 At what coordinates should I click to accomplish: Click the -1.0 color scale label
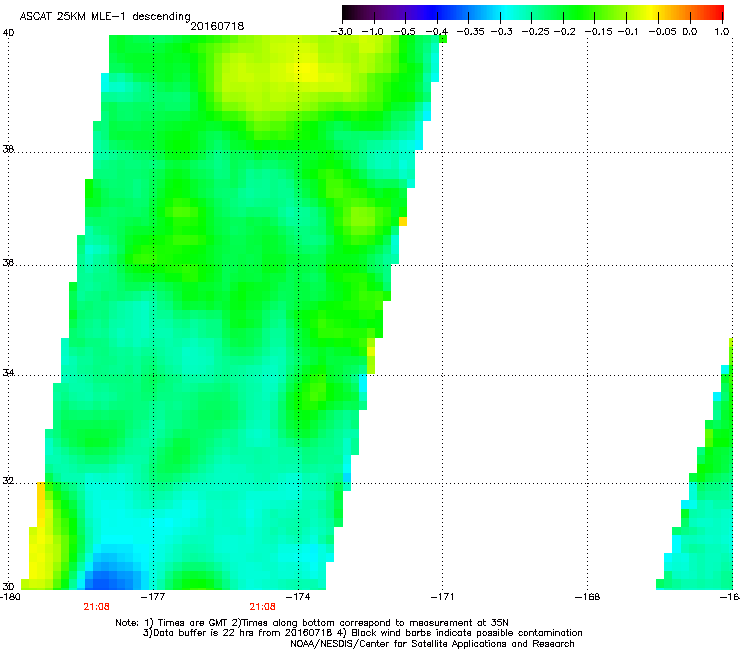tap(373, 32)
